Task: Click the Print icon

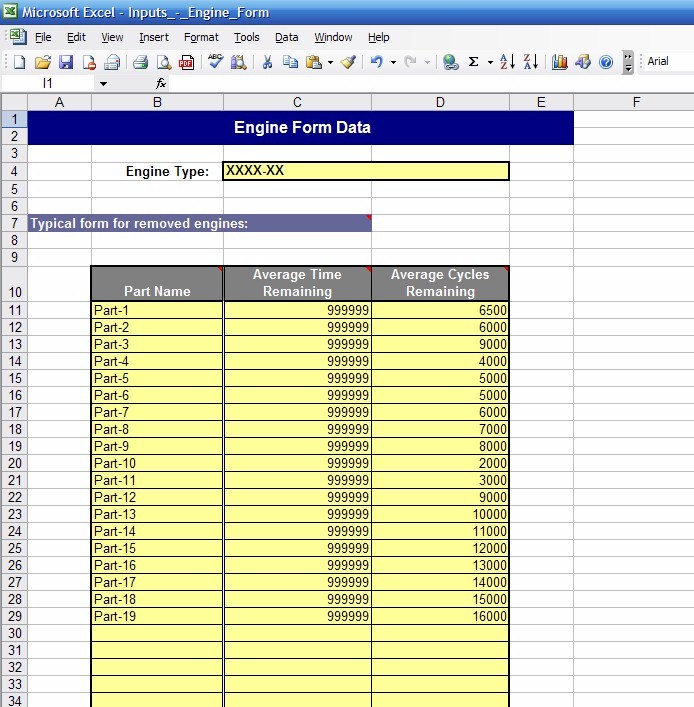Action: [141, 62]
